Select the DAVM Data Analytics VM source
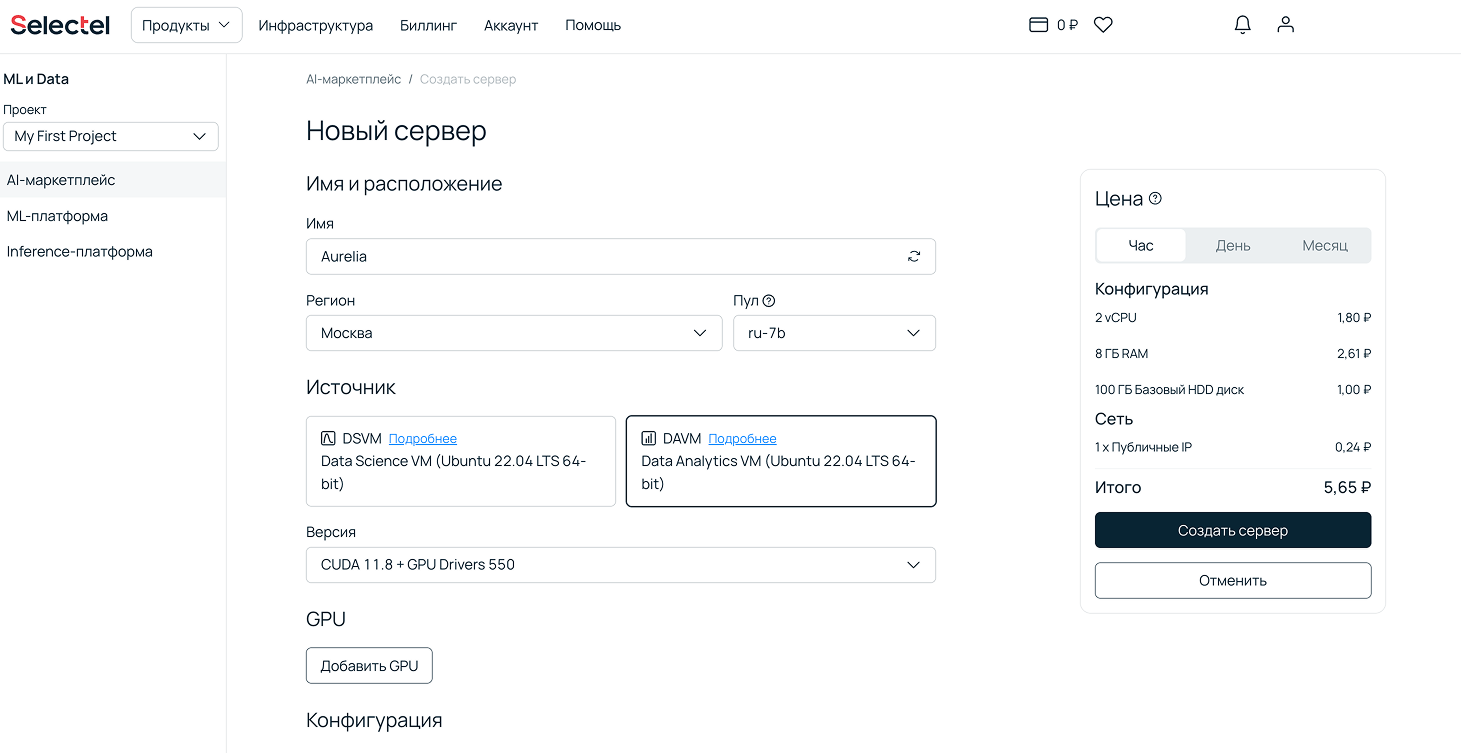Viewport: 1461px width, 753px height. click(x=780, y=461)
